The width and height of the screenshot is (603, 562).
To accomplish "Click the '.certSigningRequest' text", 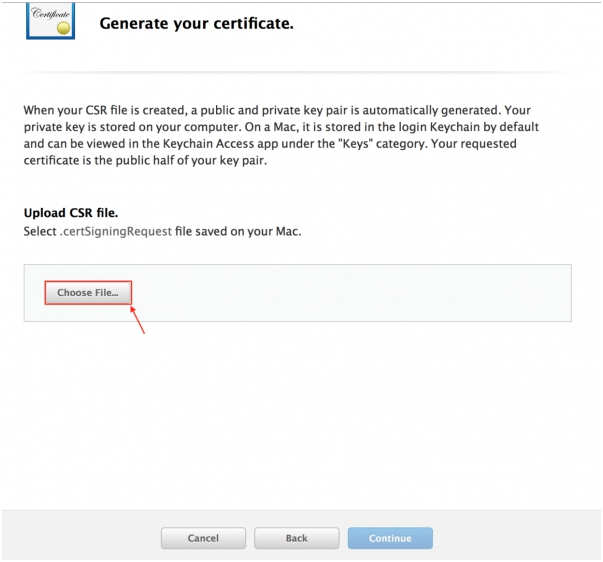I will [x=110, y=232].
